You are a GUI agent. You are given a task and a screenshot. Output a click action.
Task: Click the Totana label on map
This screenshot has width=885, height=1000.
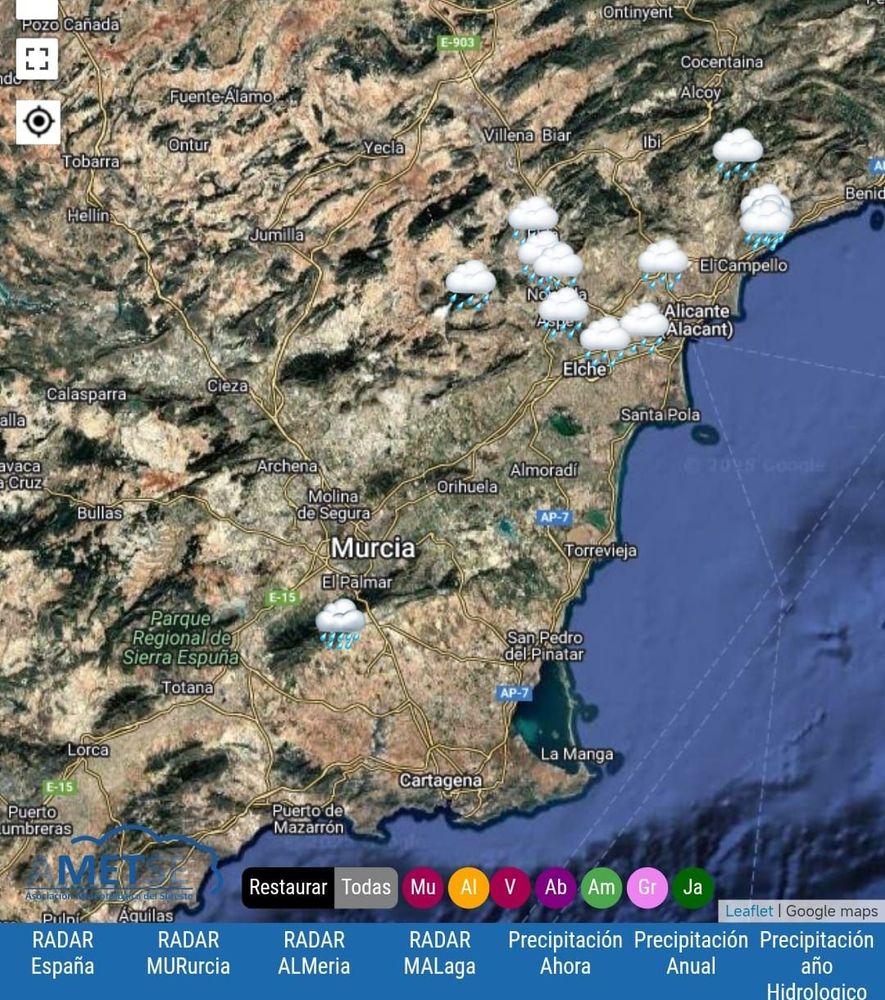point(187,688)
